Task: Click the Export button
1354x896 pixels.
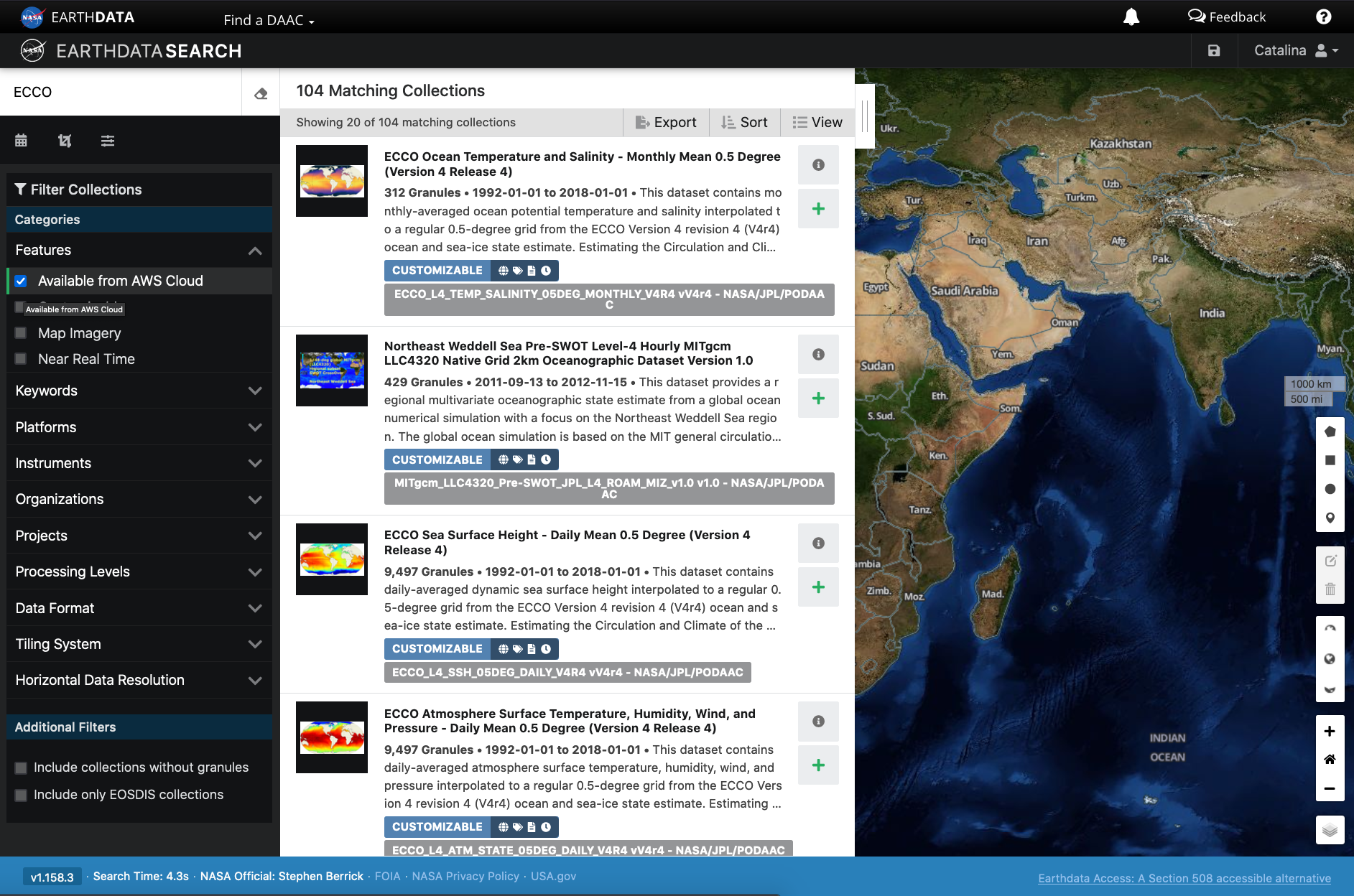Action: tap(666, 123)
